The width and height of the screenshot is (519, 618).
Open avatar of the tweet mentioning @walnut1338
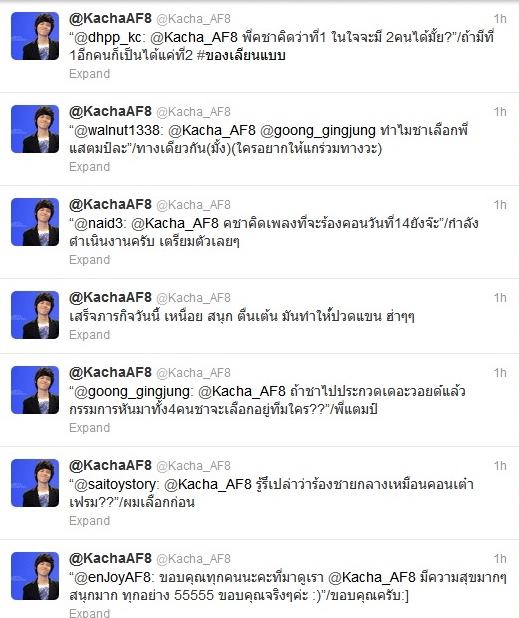pyautogui.click(x=35, y=129)
